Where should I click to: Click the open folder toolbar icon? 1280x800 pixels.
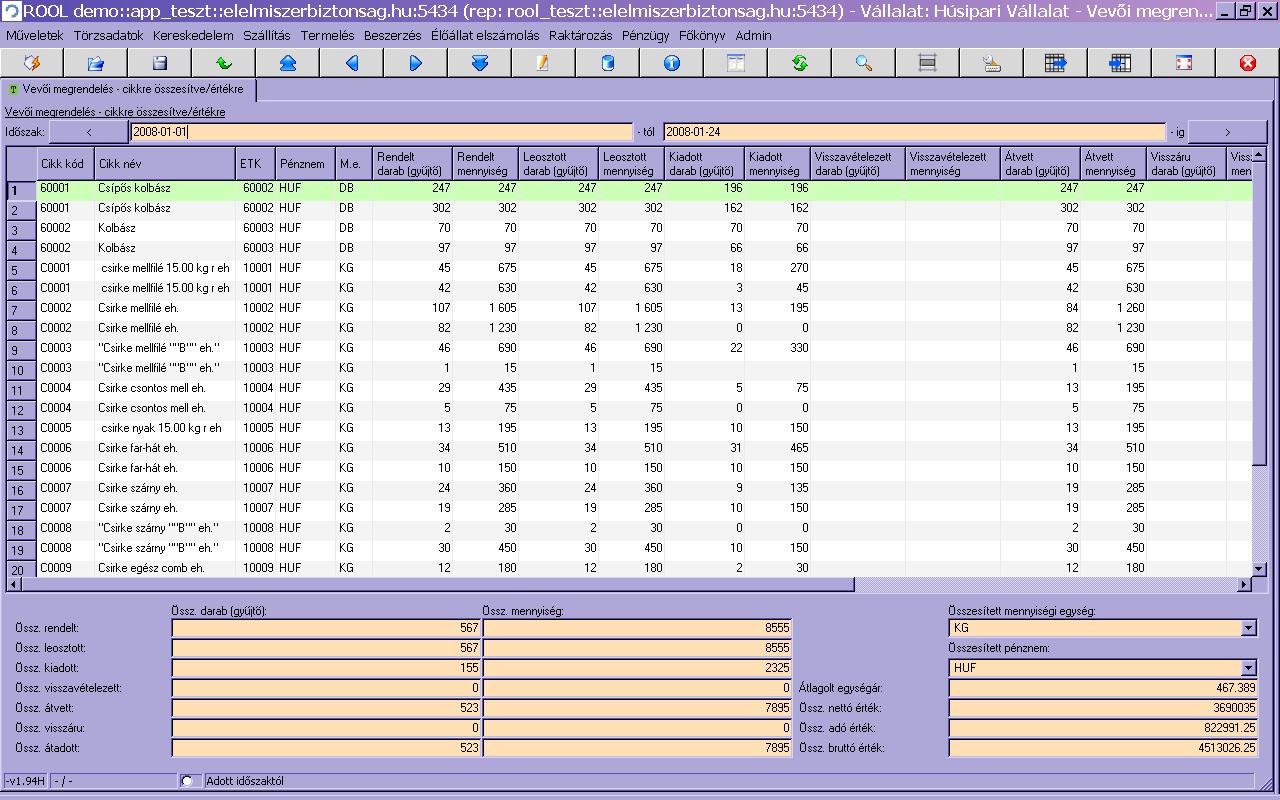pyautogui.click(x=95, y=63)
